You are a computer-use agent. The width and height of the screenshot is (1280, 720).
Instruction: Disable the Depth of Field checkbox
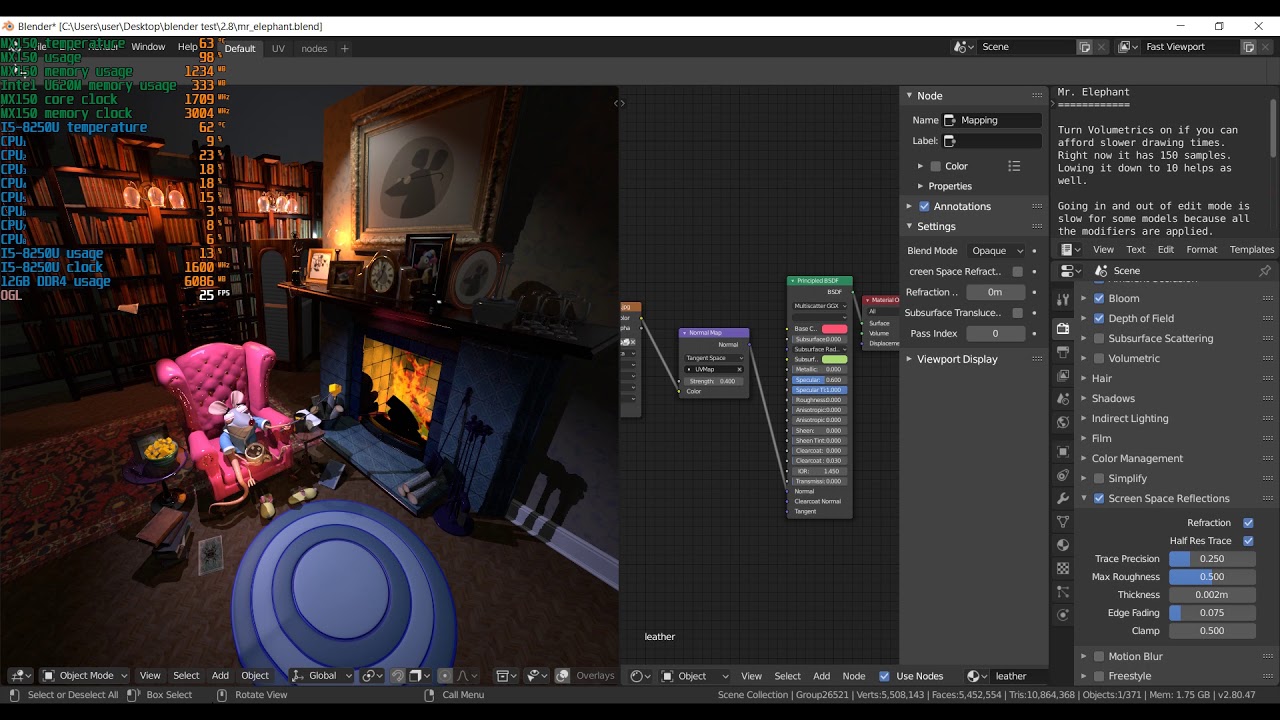[1099, 318]
